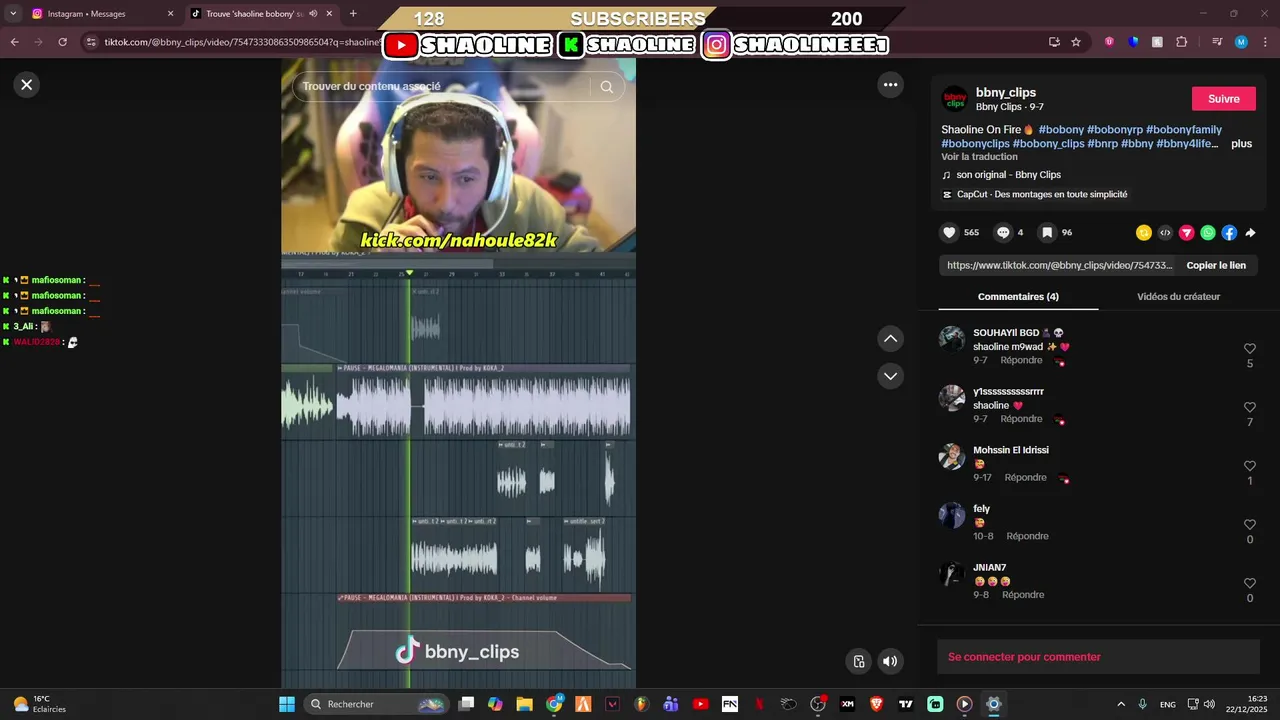Like Mohssin El Idrissi's comment
The height and width of the screenshot is (720, 1280).
coord(1250,466)
